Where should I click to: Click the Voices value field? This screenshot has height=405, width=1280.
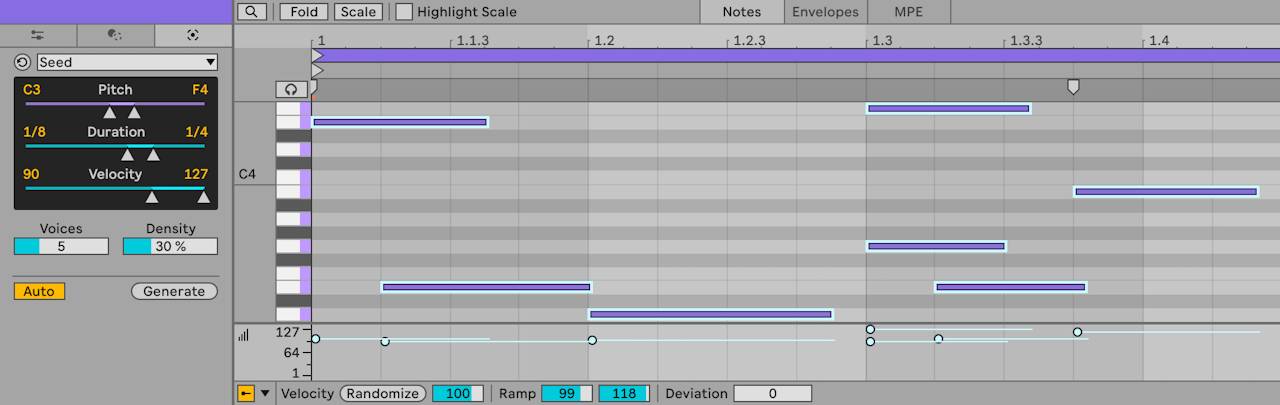click(x=61, y=246)
